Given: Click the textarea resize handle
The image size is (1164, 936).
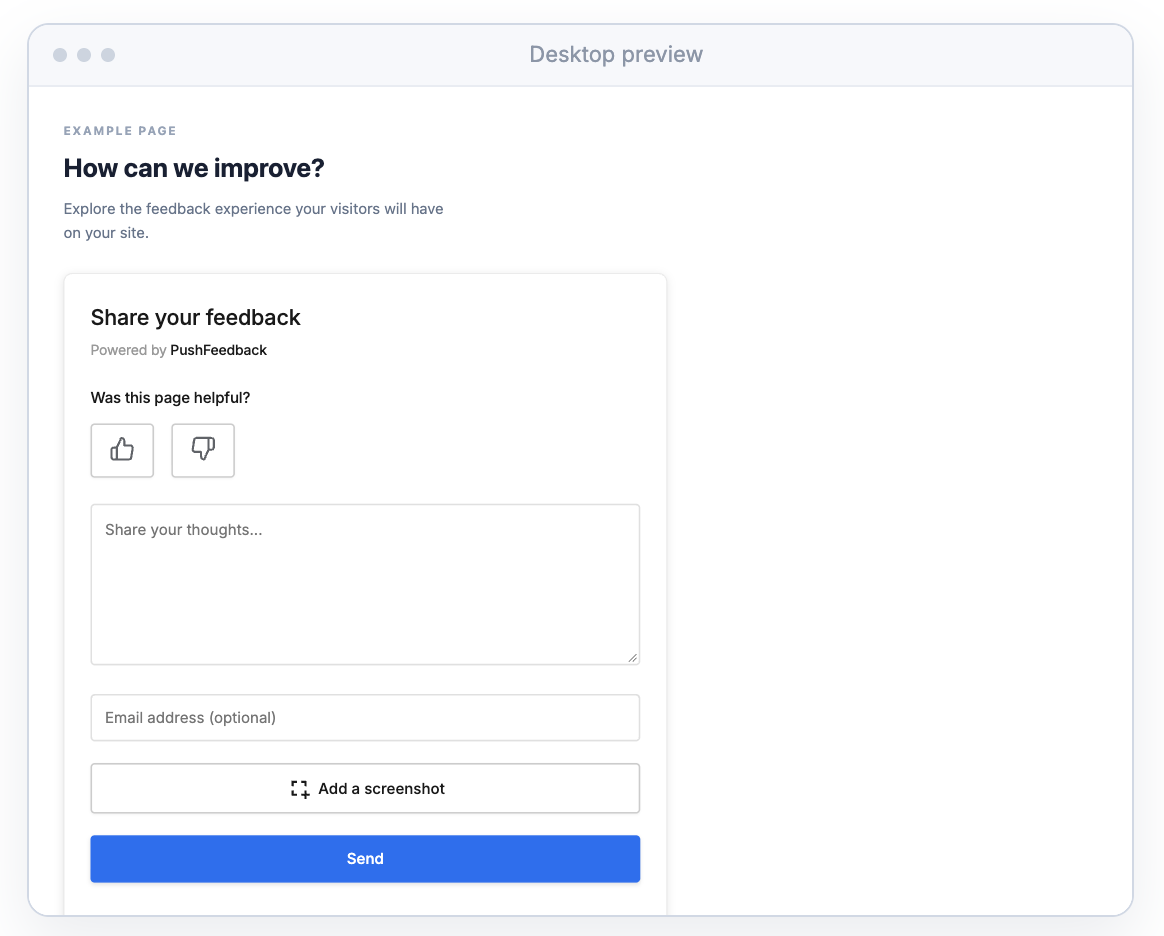Looking at the screenshot, I should pos(632,658).
